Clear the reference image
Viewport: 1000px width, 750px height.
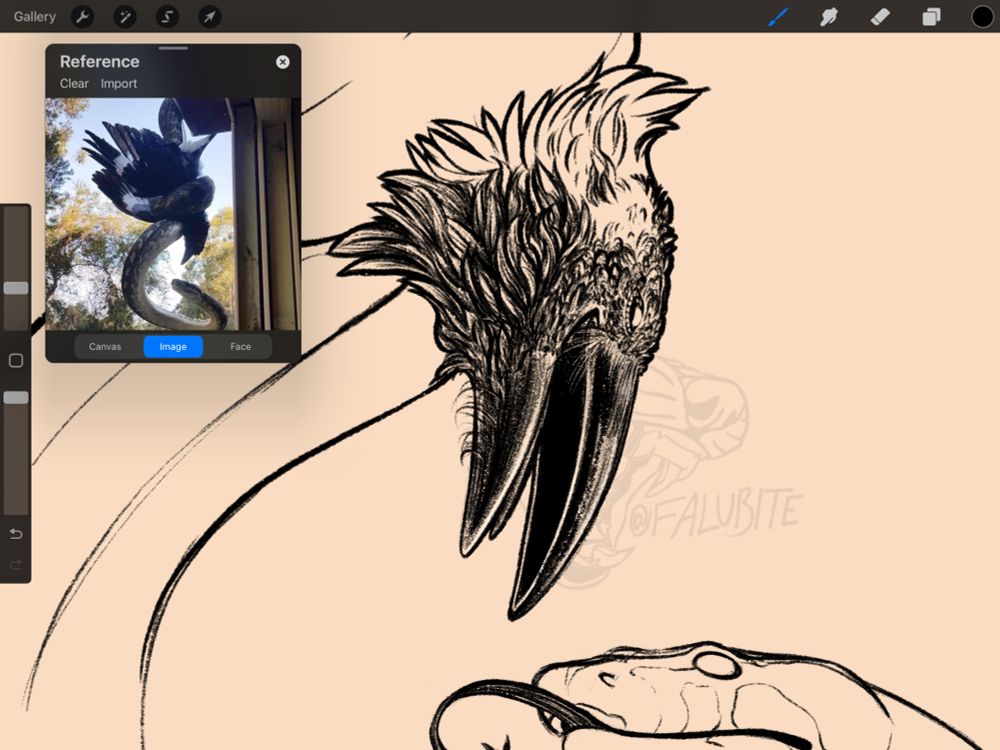click(x=74, y=84)
